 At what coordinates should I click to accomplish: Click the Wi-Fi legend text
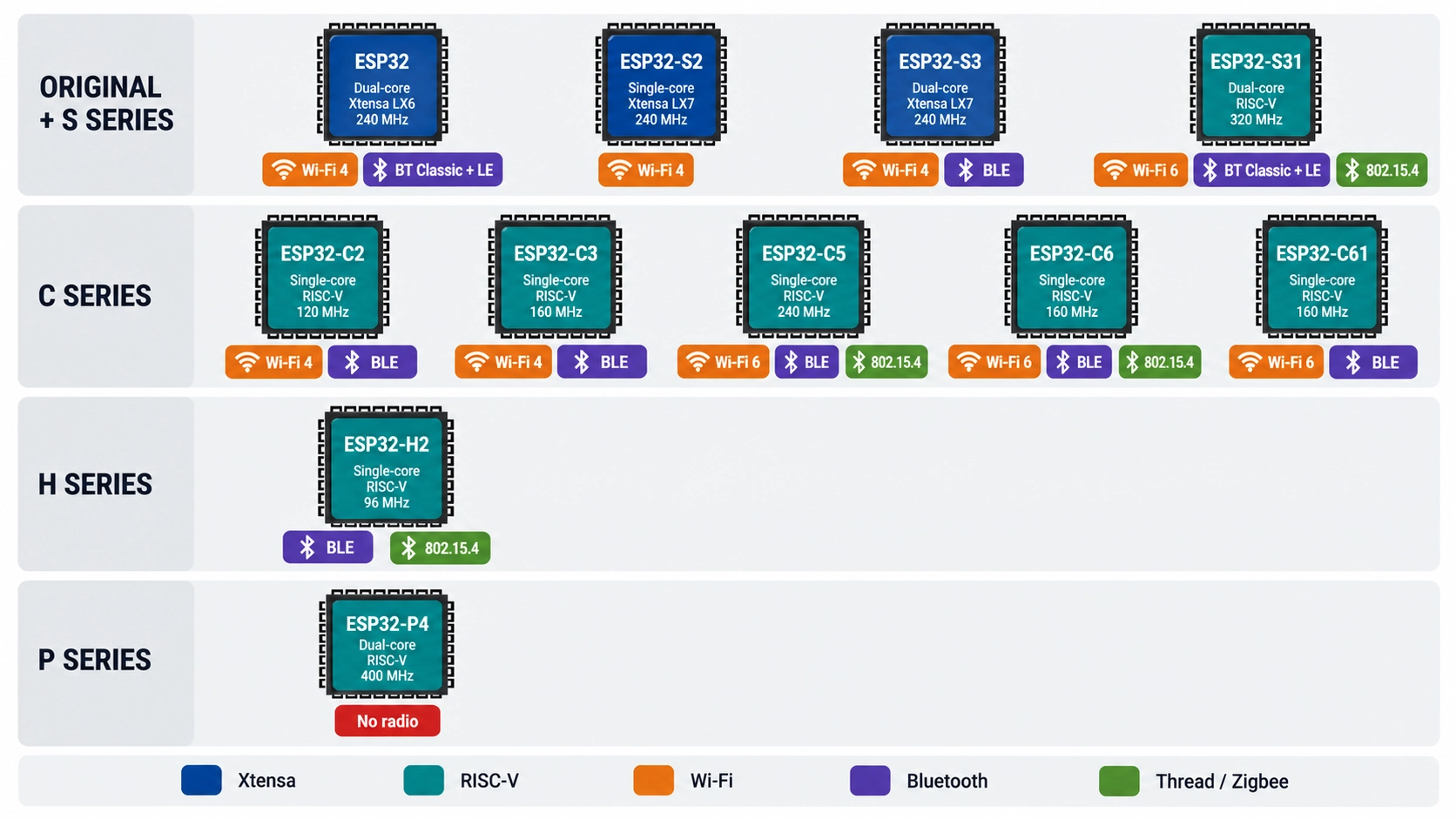(711, 781)
